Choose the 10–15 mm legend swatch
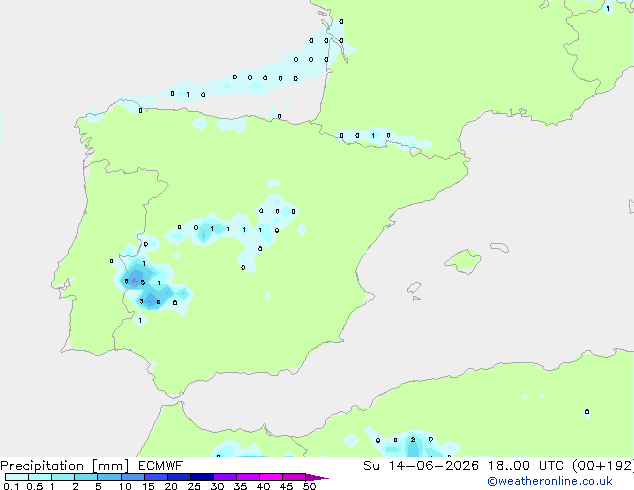634x490 pixels. click(x=132, y=477)
